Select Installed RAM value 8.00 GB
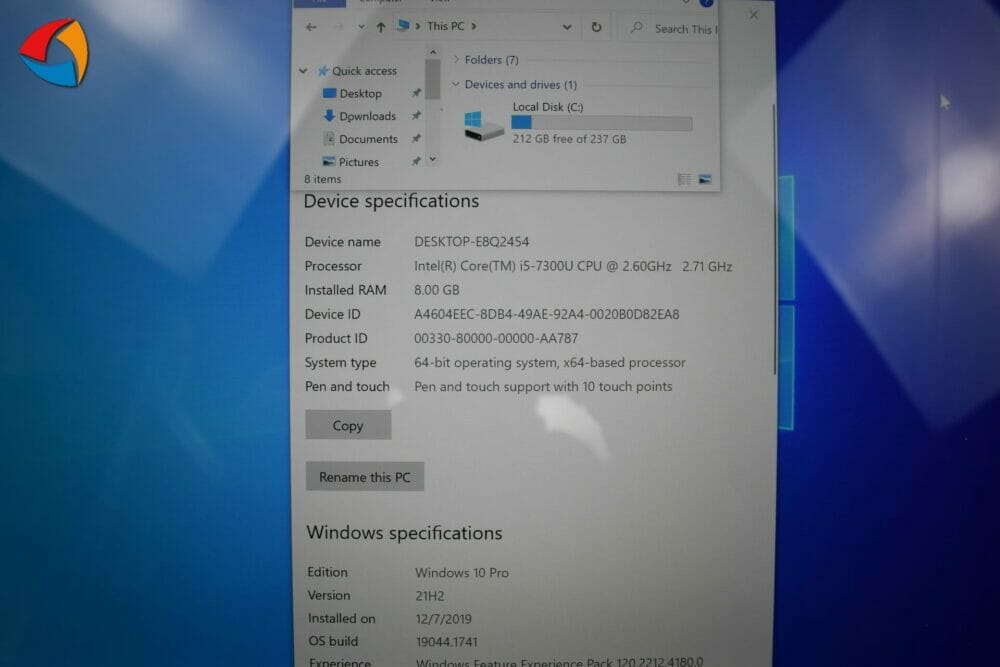 pyautogui.click(x=436, y=290)
